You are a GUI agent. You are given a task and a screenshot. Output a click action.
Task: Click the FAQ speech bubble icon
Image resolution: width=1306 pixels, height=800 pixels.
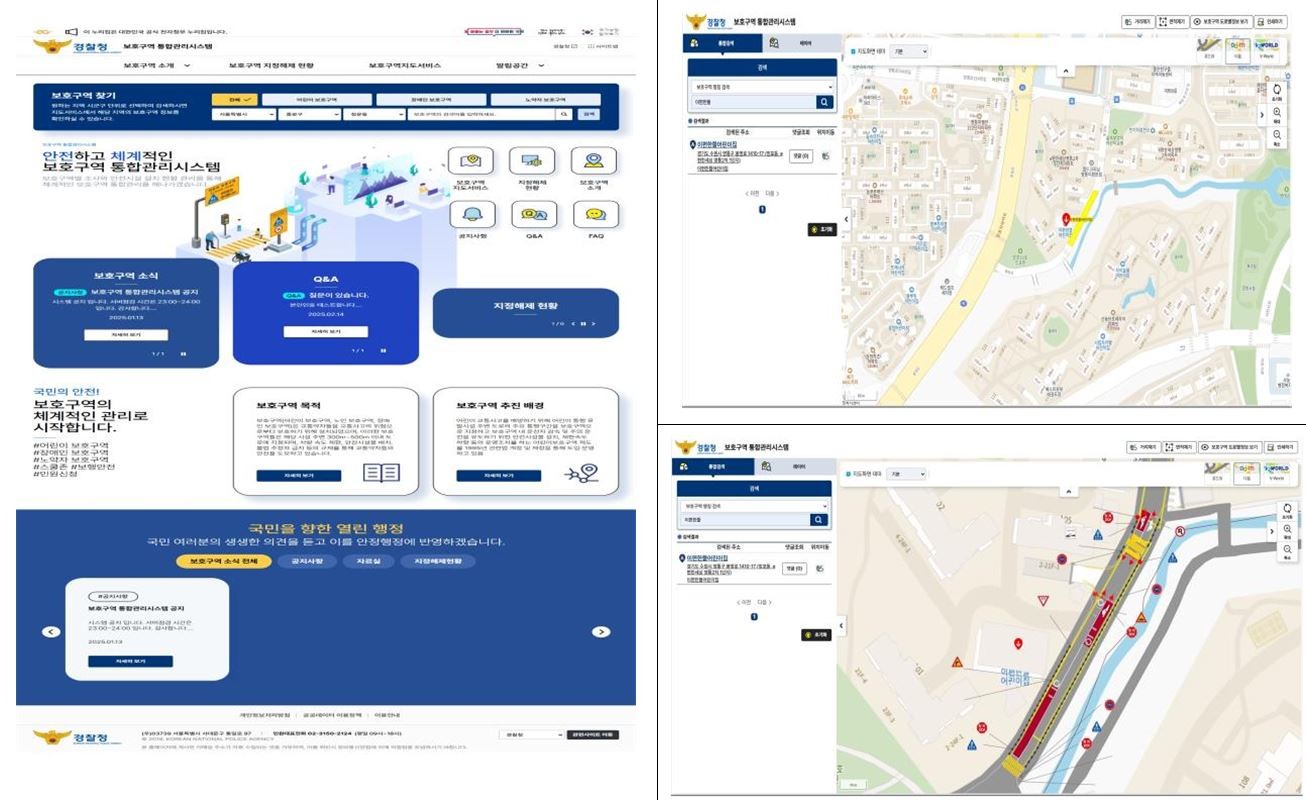pos(595,214)
